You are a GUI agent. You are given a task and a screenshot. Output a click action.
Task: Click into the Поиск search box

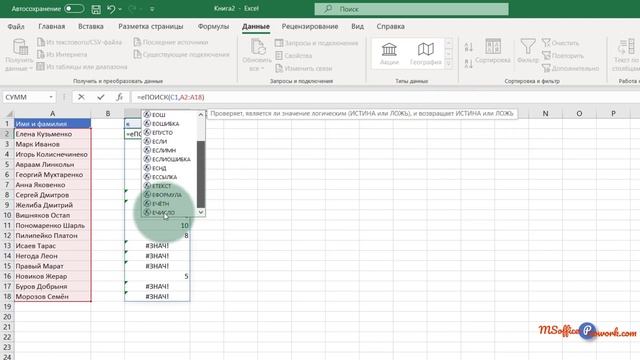(411, 9)
